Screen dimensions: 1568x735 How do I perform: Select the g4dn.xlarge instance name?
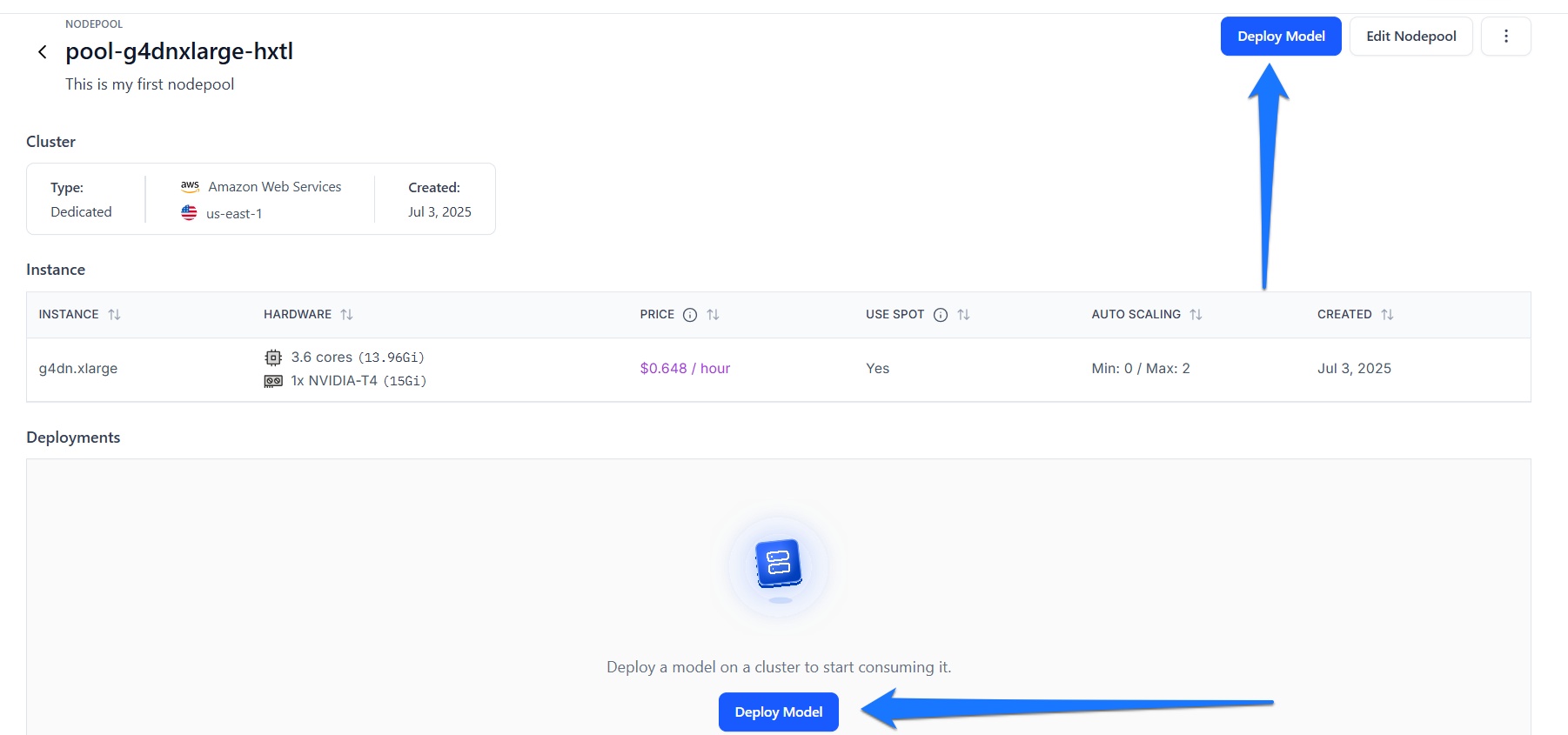tap(78, 369)
